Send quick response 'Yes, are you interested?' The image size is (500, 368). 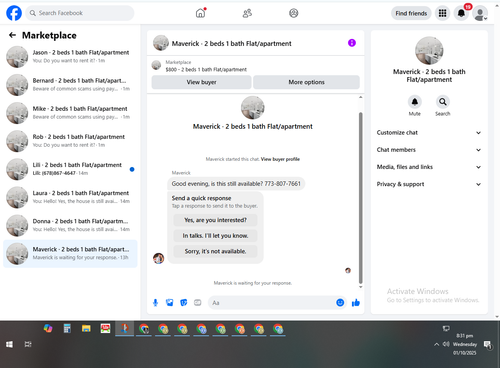[x=215, y=220]
